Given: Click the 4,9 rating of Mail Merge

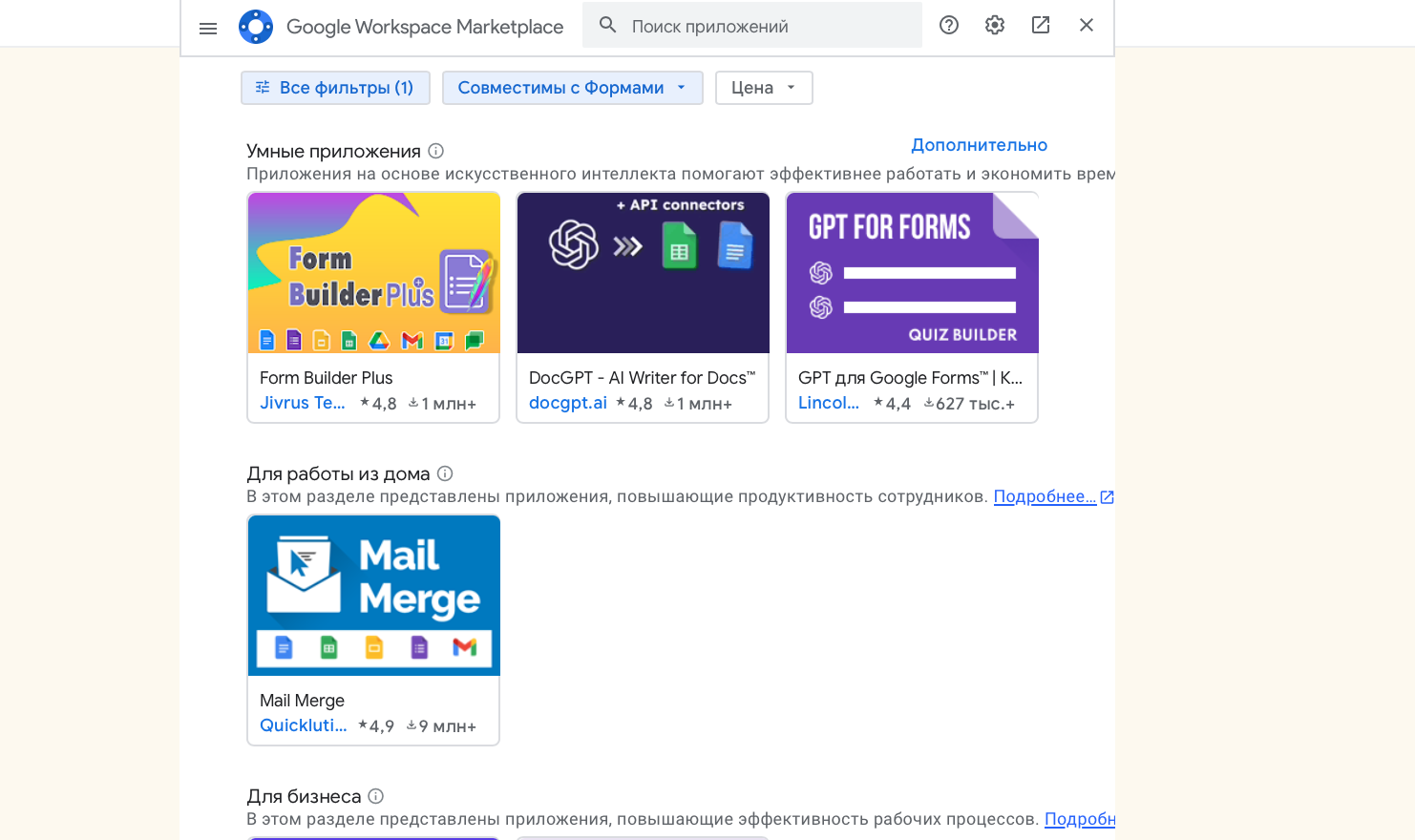Looking at the screenshot, I should pos(376,726).
